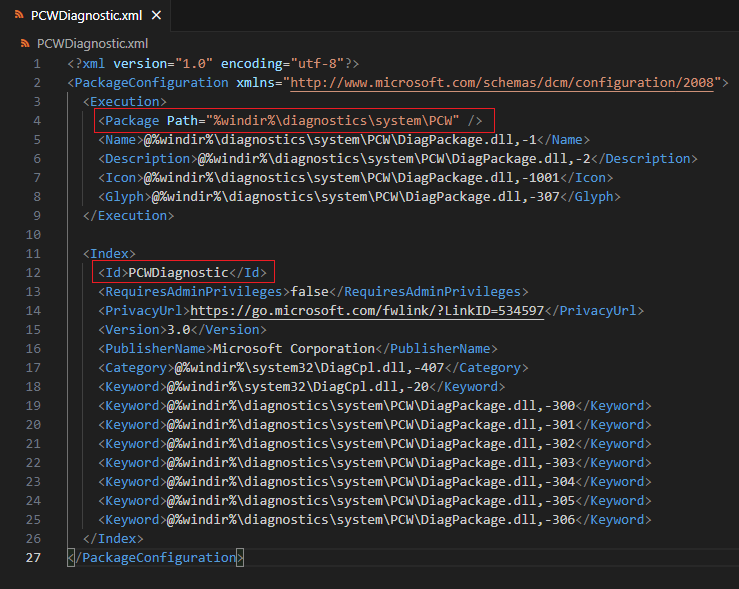Click the Version 3.0 value
The height and width of the screenshot is (589, 739).
(x=177, y=329)
